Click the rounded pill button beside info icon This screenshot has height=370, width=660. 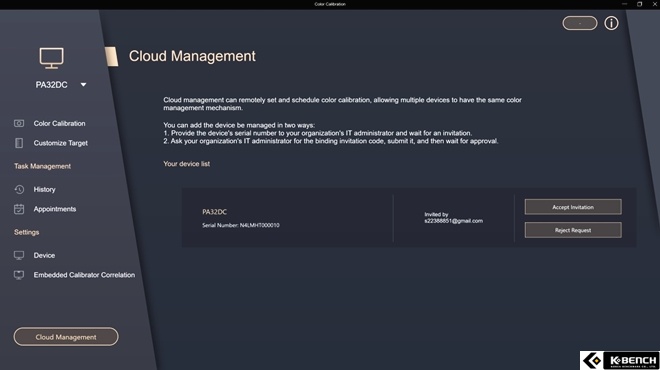point(580,23)
